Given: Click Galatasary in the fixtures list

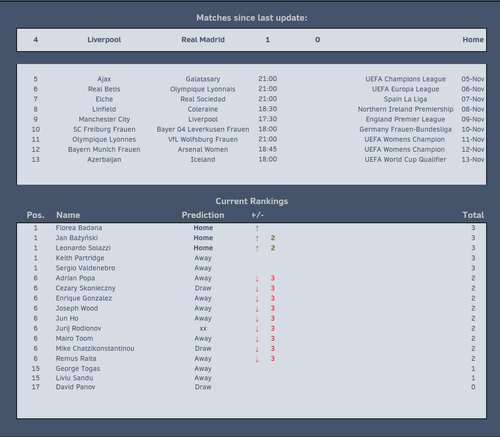Looking at the screenshot, I should pyautogui.click(x=203, y=79).
